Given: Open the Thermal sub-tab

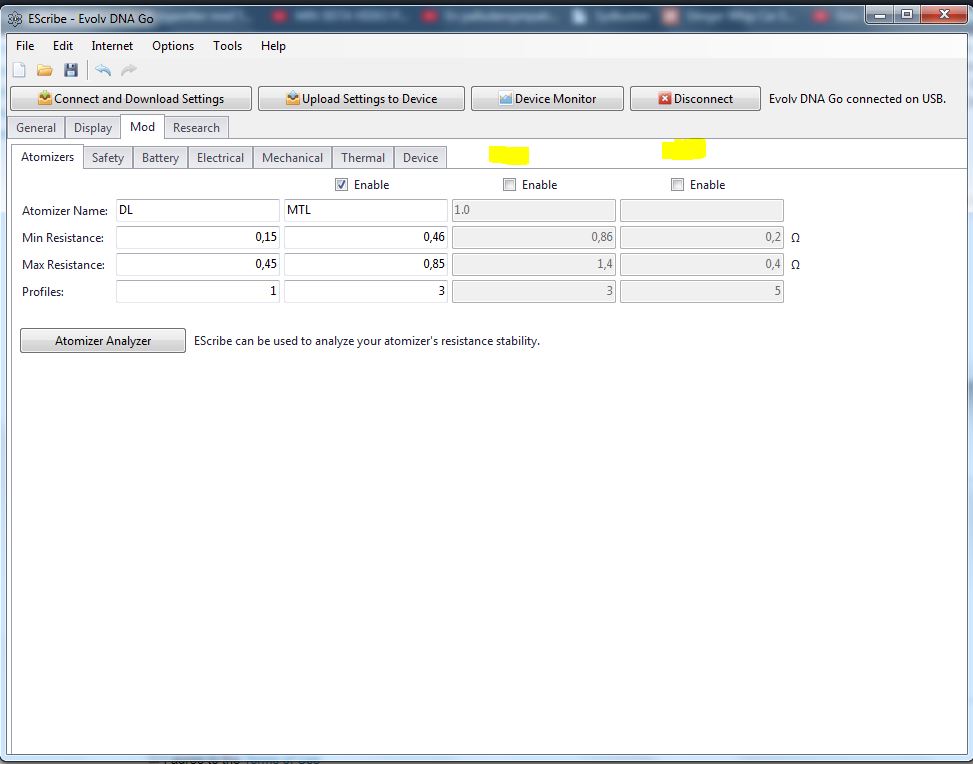Looking at the screenshot, I should coord(363,158).
